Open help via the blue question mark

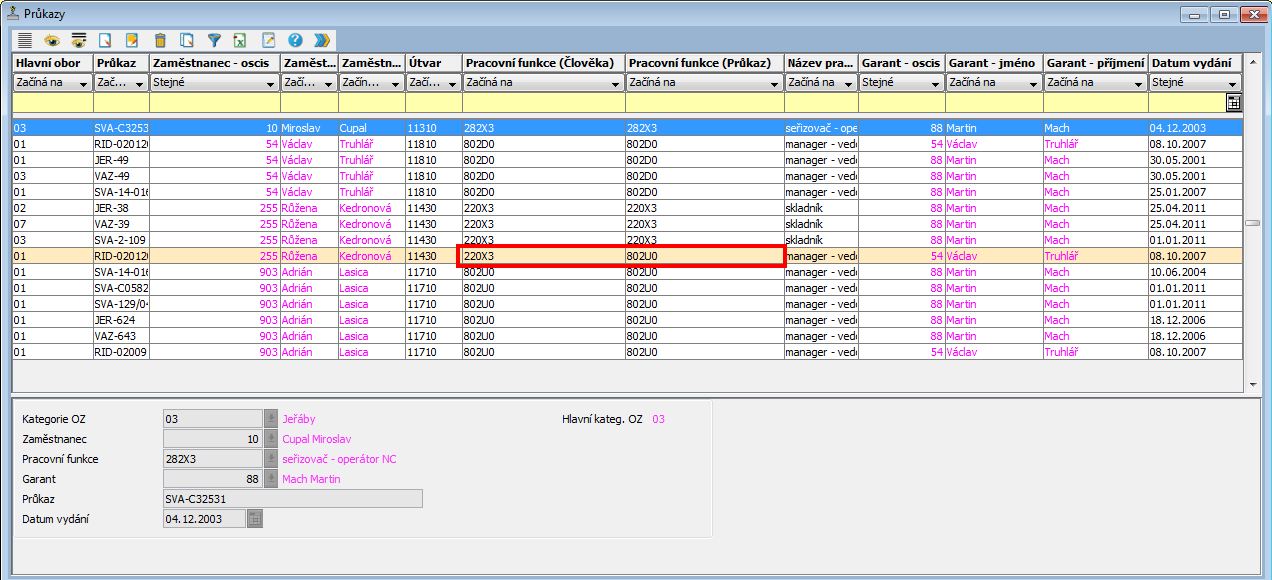point(295,40)
